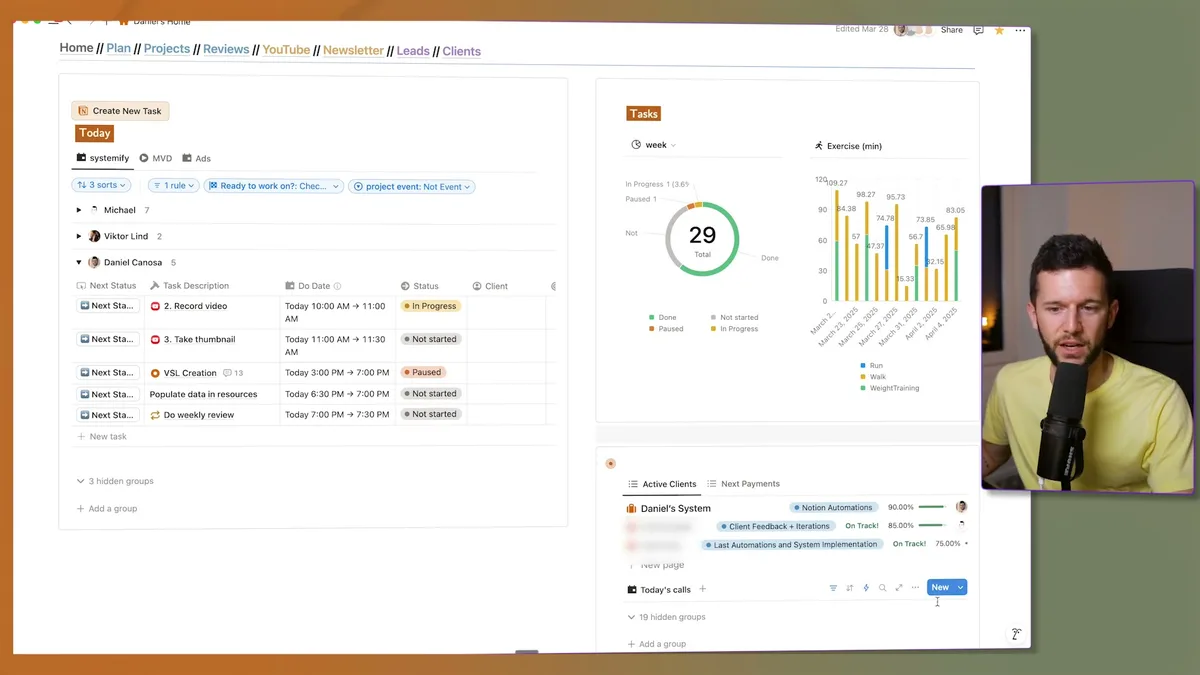Open page comments via the speech bubble icon
The image size is (1200, 675).
978,30
